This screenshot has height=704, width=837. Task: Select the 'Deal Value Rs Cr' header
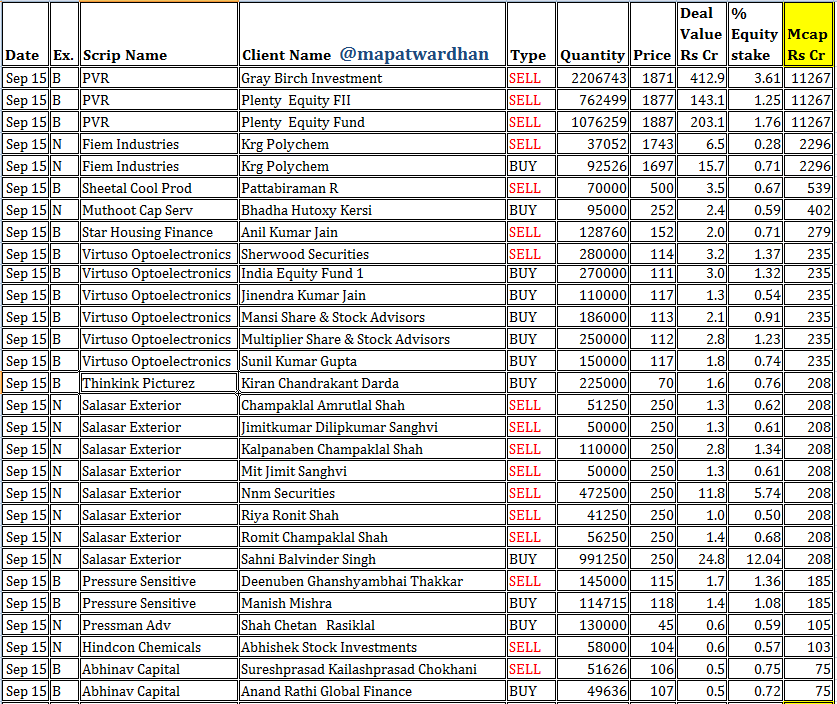(x=702, y=34)
